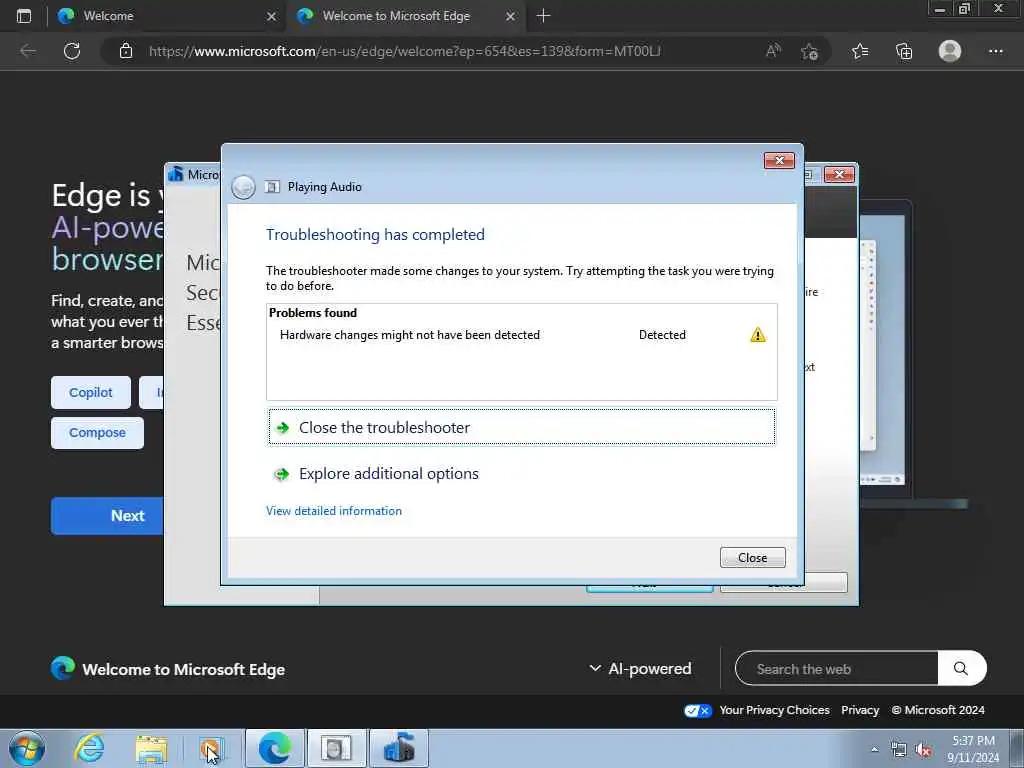This screenshot has width=1024, height=768.
Task: Close the 'Welcome' tab
Action: (x=271, y=16)
